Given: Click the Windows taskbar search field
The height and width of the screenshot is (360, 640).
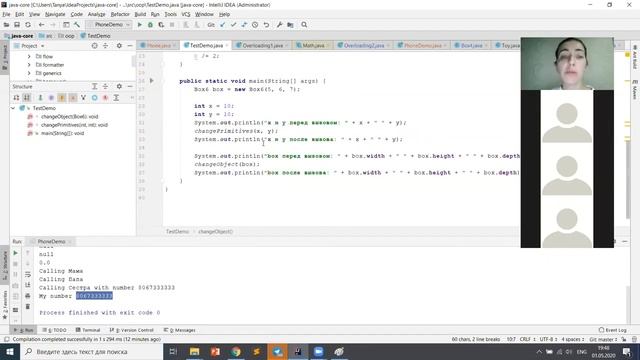Looking at the screenshot, I should point(91,351).
